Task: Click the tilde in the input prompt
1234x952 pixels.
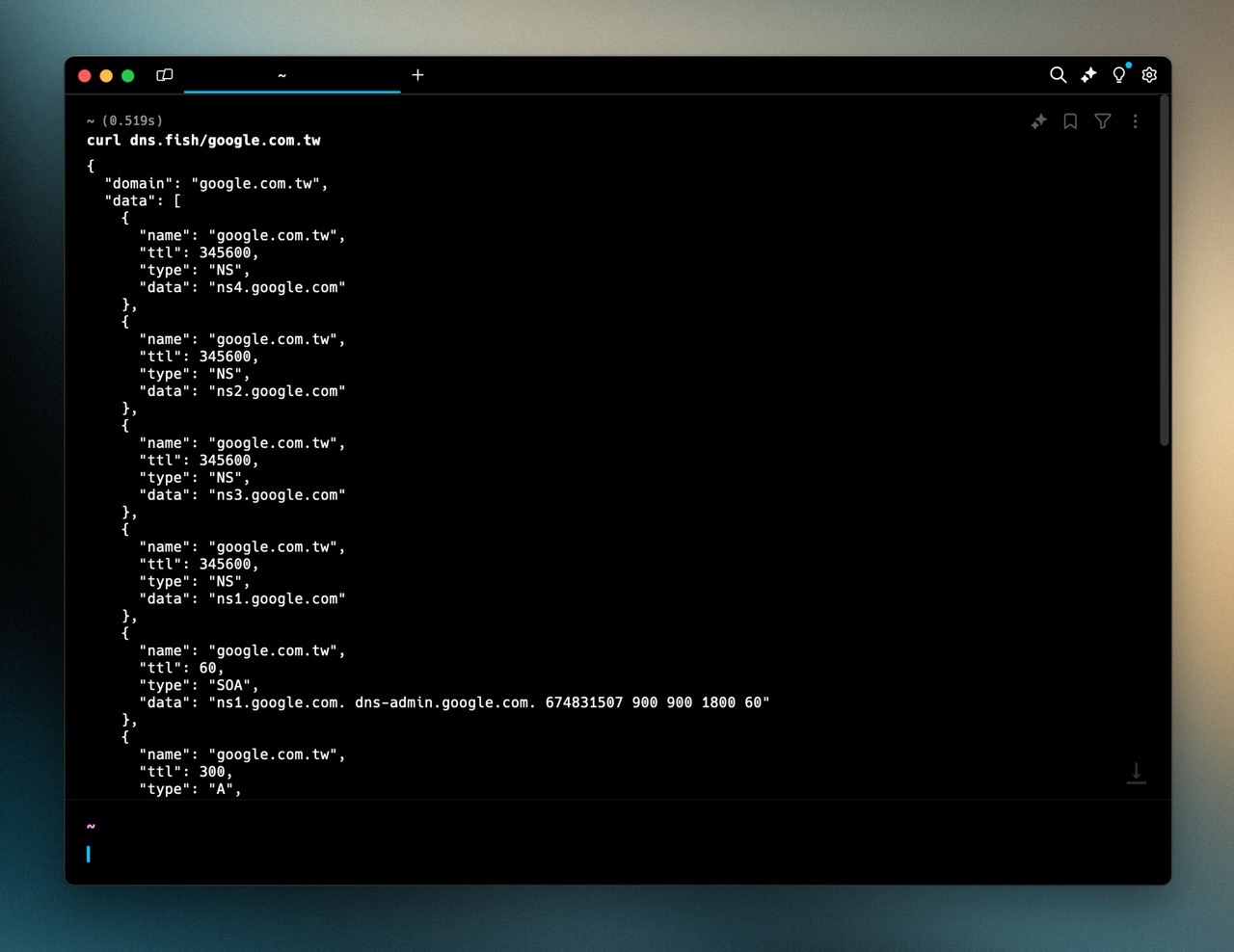Action: (x=91, y=826)
